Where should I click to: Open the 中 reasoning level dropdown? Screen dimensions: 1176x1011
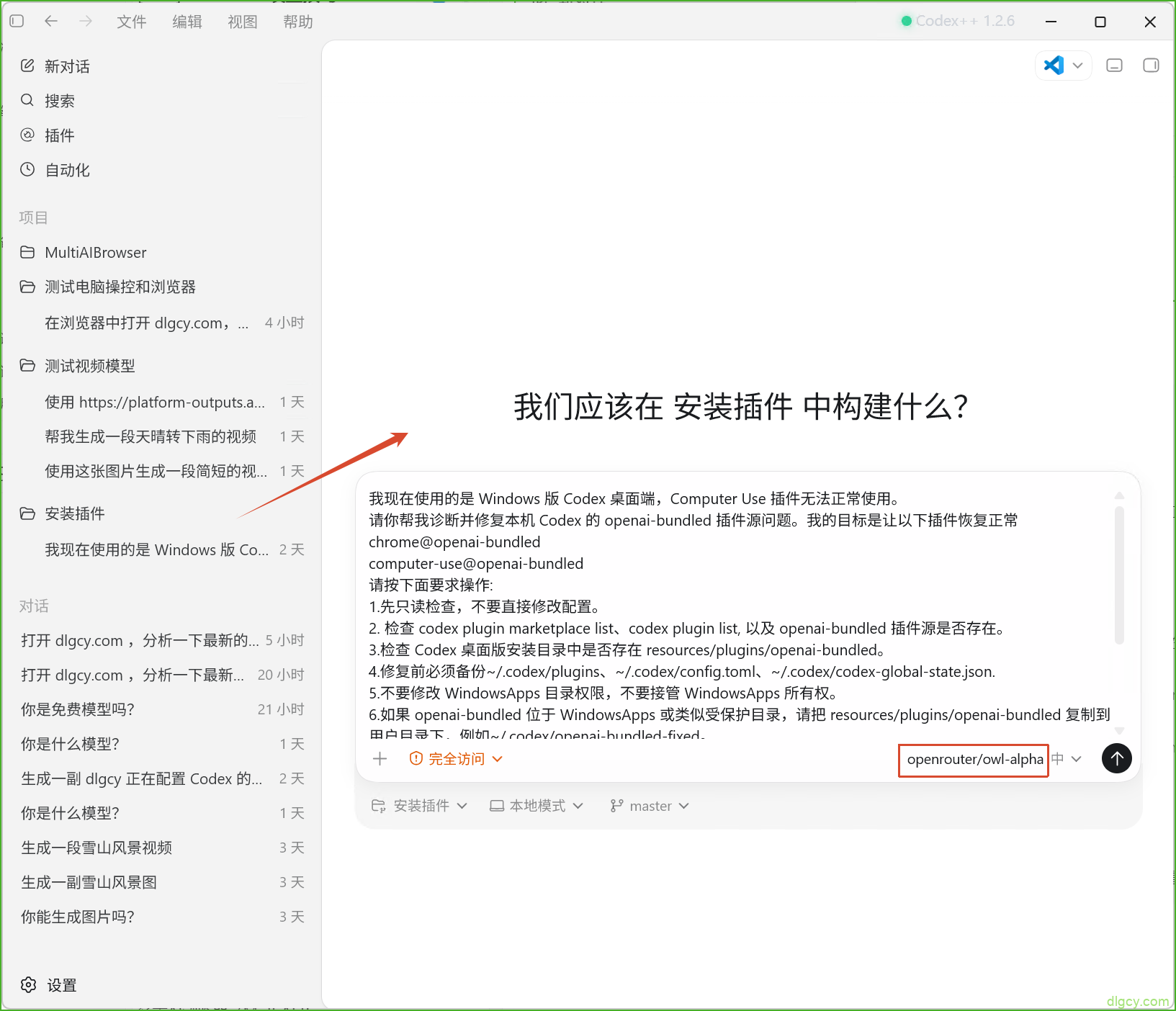pos(1067,758)
